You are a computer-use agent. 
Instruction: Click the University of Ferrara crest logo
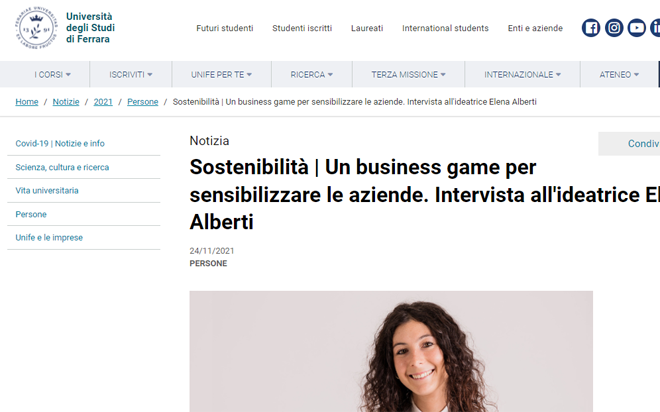point(36,28)
